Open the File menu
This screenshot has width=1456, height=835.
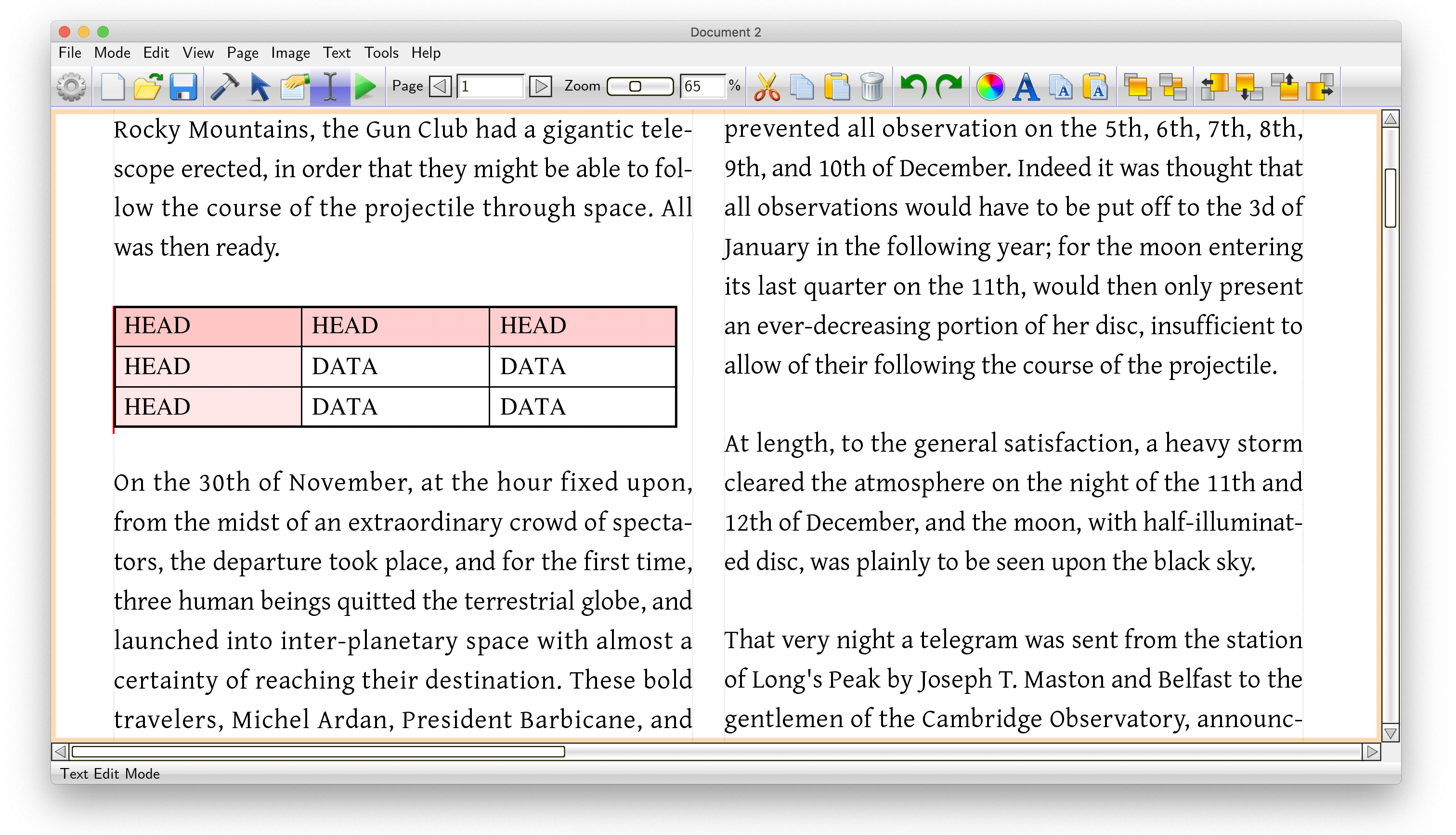[x=70, y=53]
